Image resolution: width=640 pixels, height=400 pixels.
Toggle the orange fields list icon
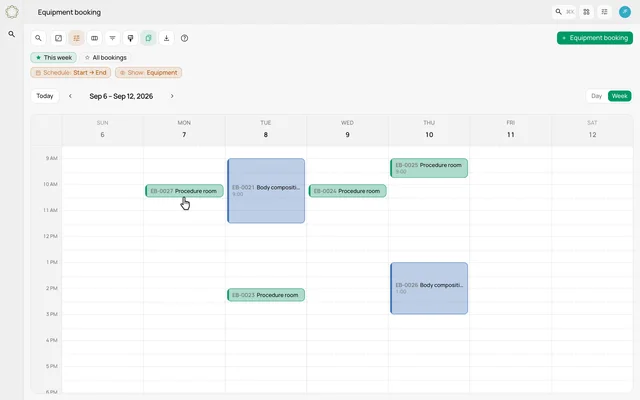tap(76, 38)
